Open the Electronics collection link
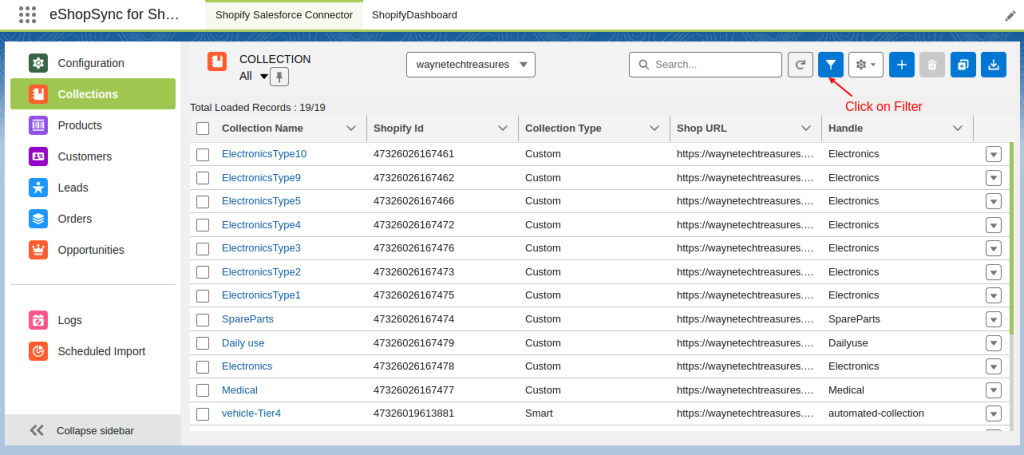 click(x=247, y=366)
